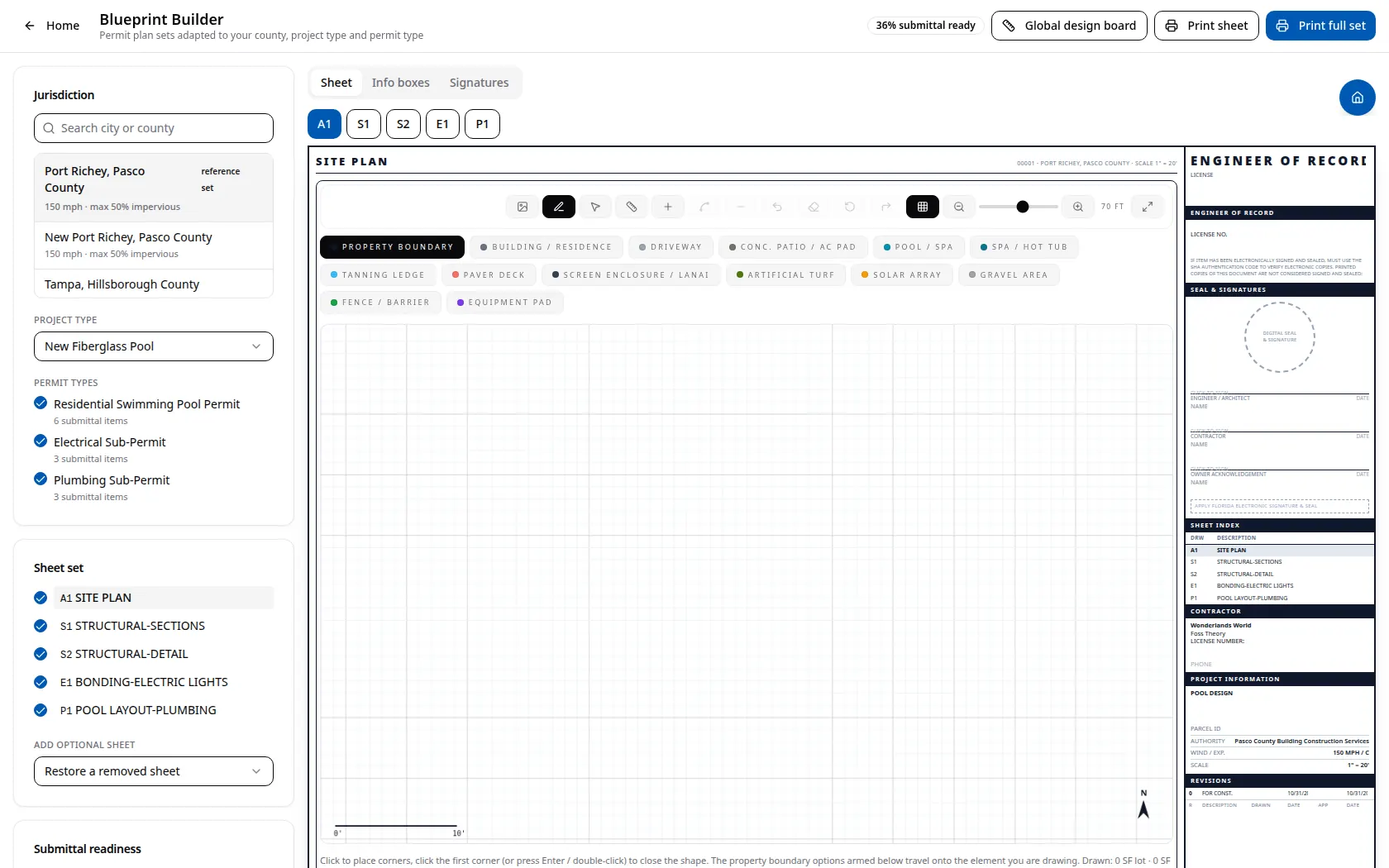Uncheck Residential Swimming Pool Permit
This screenshot has width=1389, height=868.
(41, 403)
